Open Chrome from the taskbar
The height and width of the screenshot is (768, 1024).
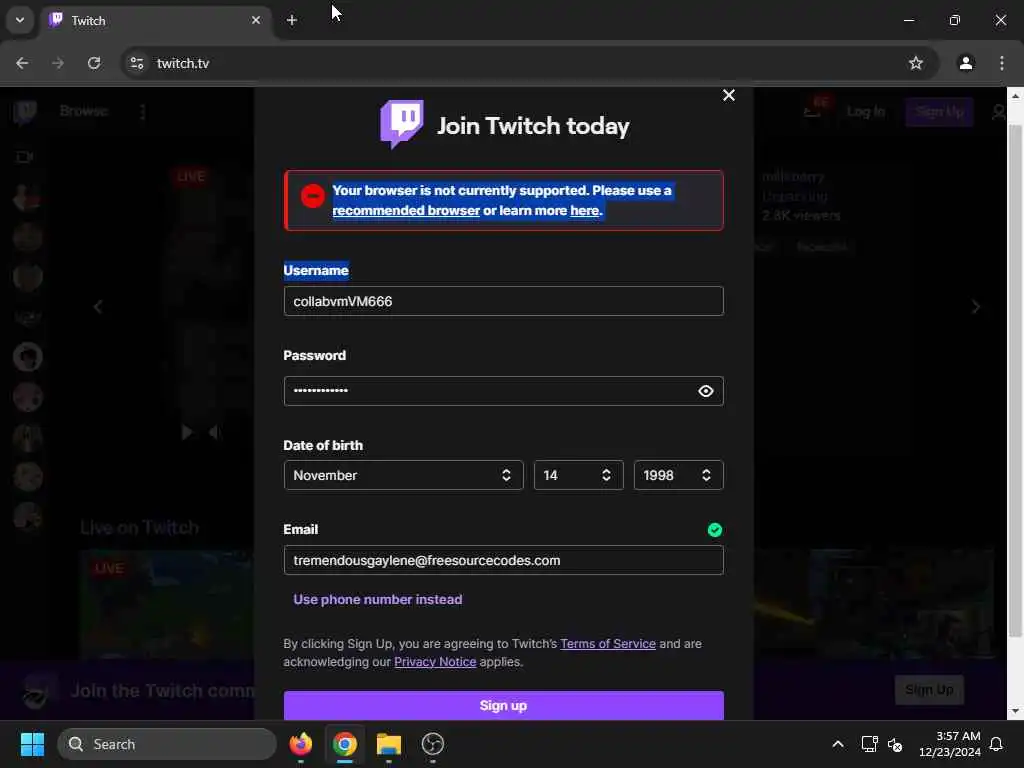345,744
